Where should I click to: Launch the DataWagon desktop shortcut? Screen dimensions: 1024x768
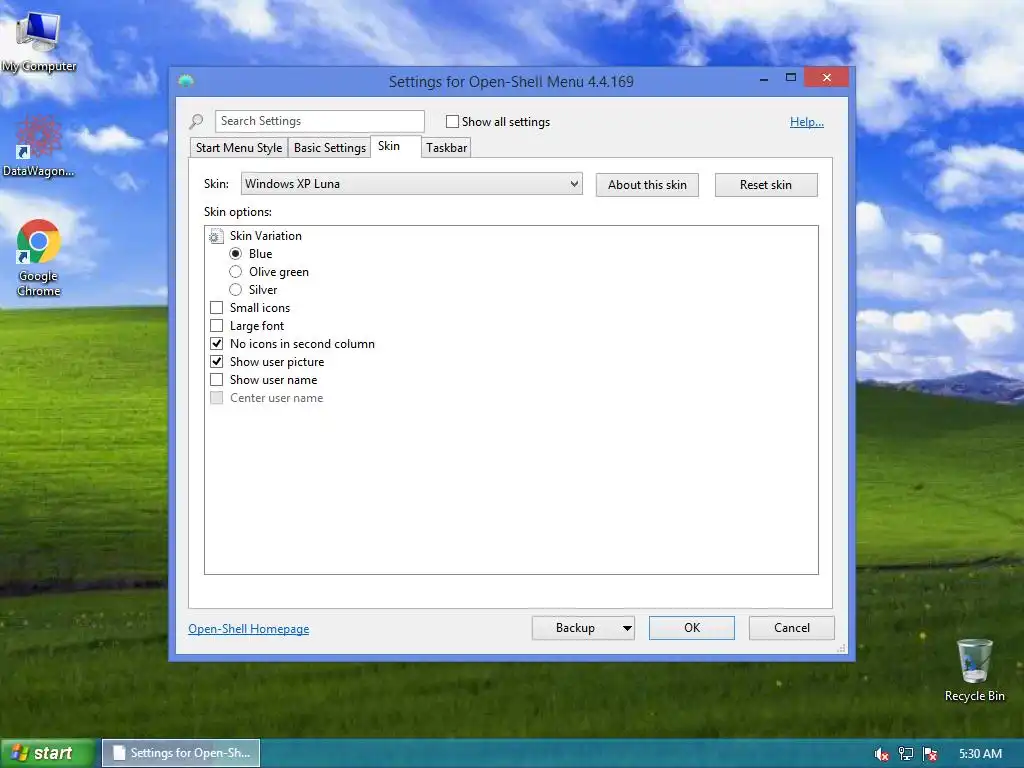(38, 146)
